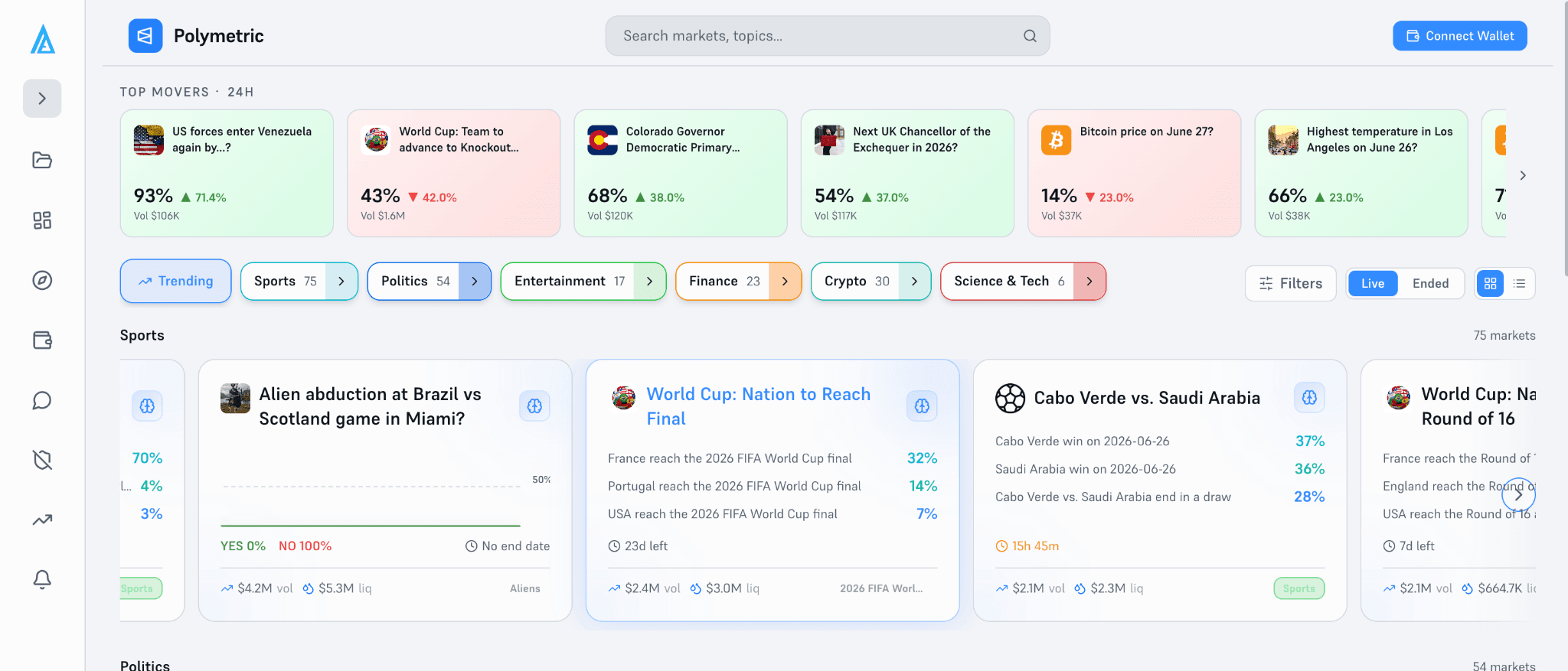Open the crossed shield icon in sidebar
This screenshot has width=1568, height=671.
tap(42, 460)
